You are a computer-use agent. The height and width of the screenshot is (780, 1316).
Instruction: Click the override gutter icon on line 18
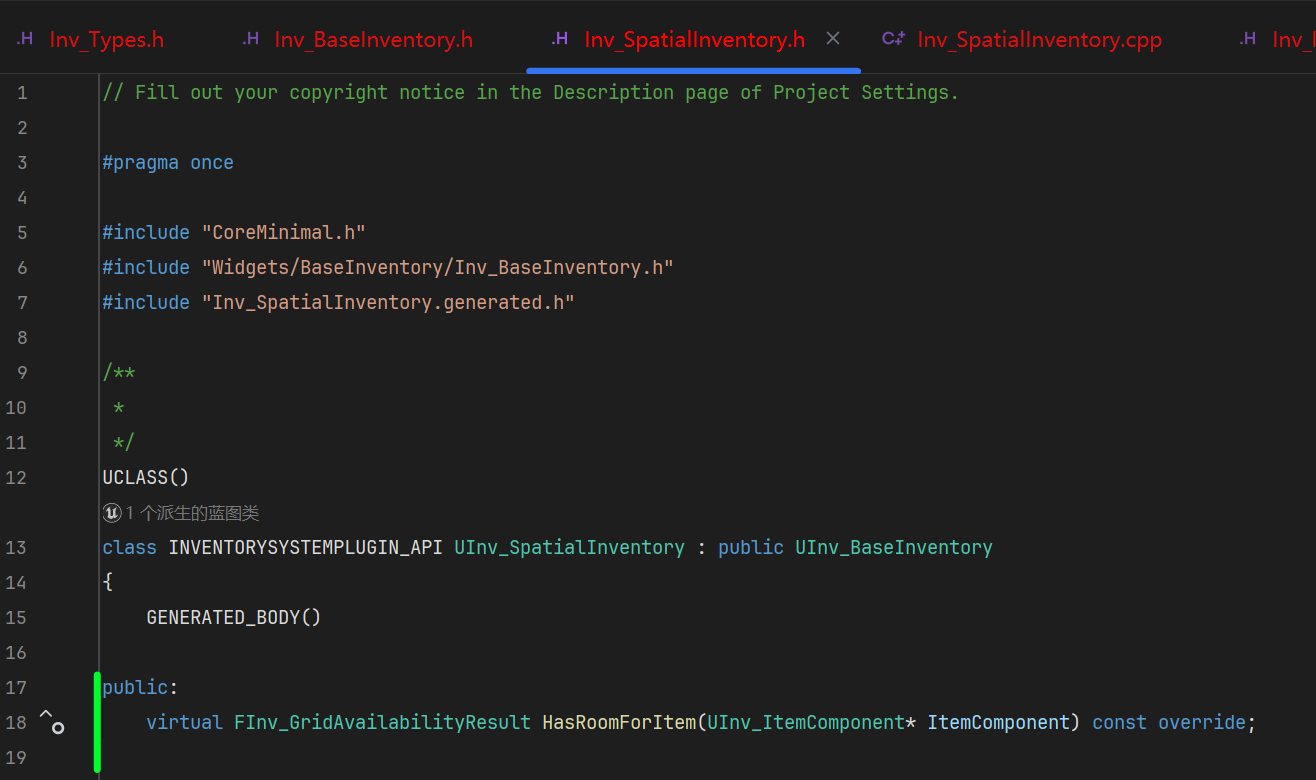click(51, 722)
